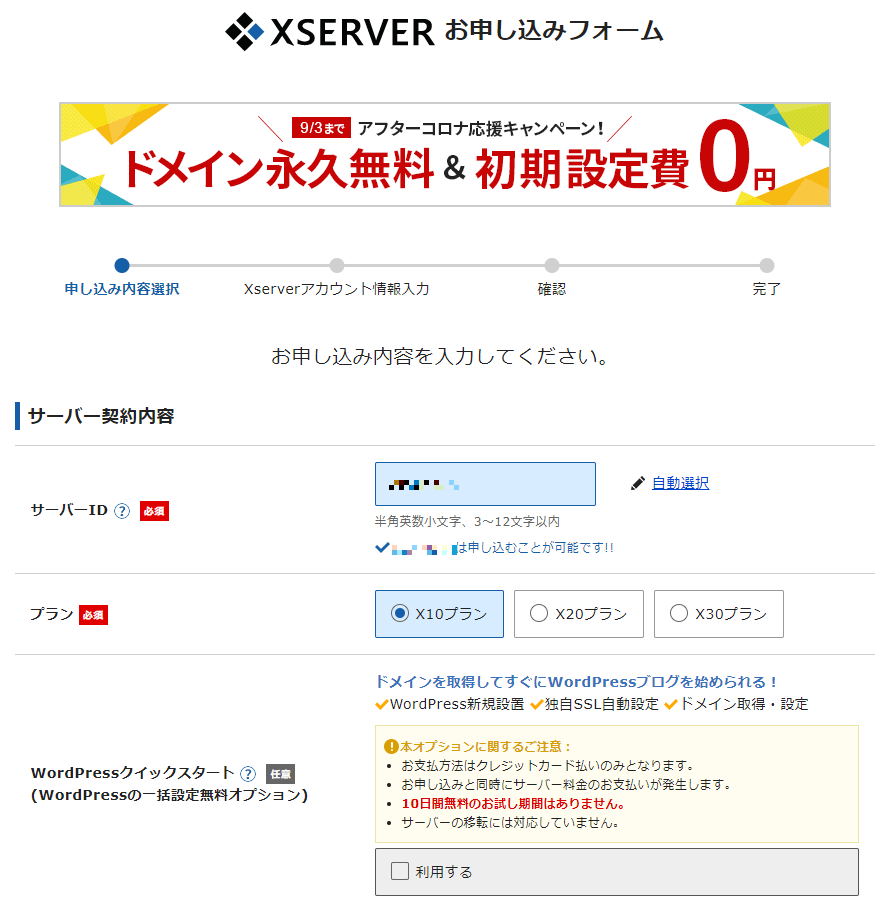Click the 10日間無料のお試し期間はありません warning text
This screenshot has height=906, width=891.
click(513, 804)
